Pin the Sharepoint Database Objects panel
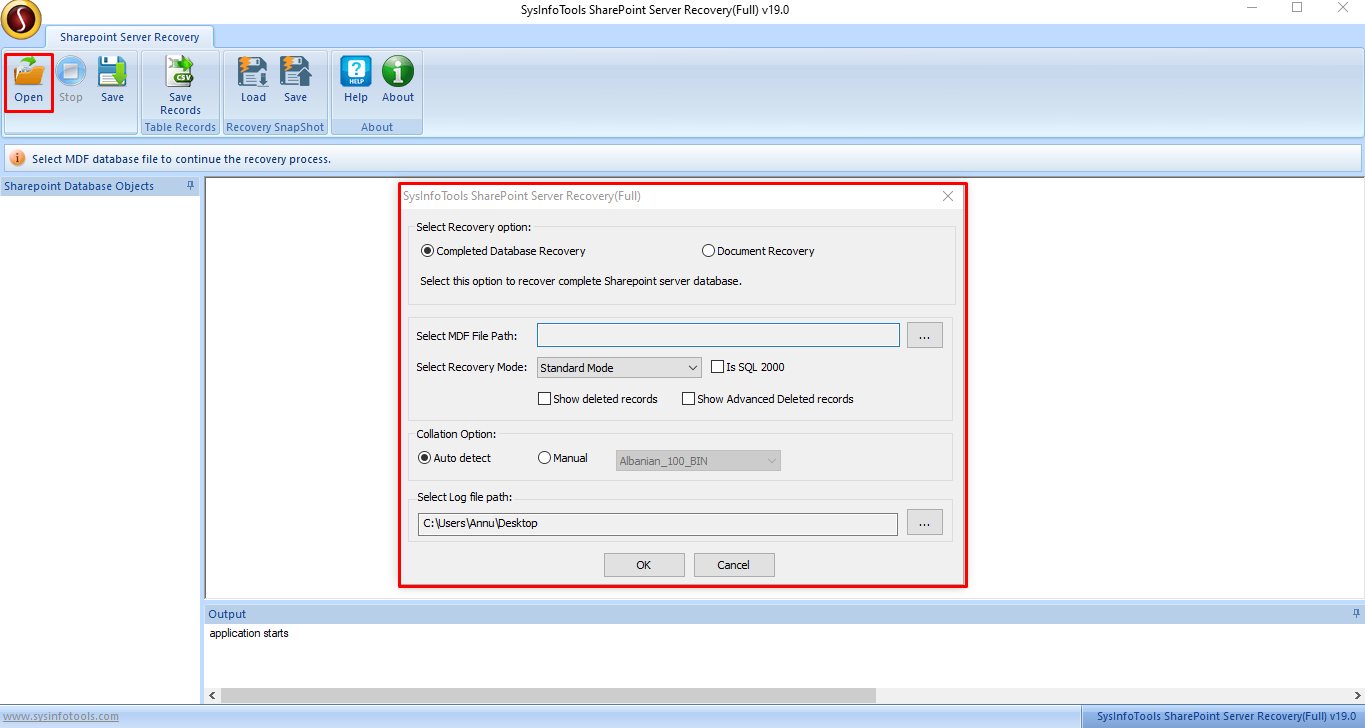Image resolution: width=1365 pixels, height=728 pixels. tap(190, 186)
